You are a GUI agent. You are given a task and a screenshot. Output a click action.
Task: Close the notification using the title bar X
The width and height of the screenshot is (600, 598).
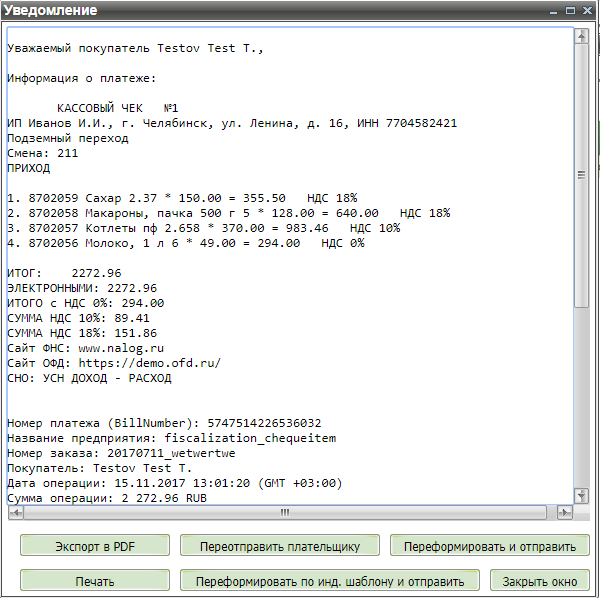pyautogui.click(x=587, y=10)
